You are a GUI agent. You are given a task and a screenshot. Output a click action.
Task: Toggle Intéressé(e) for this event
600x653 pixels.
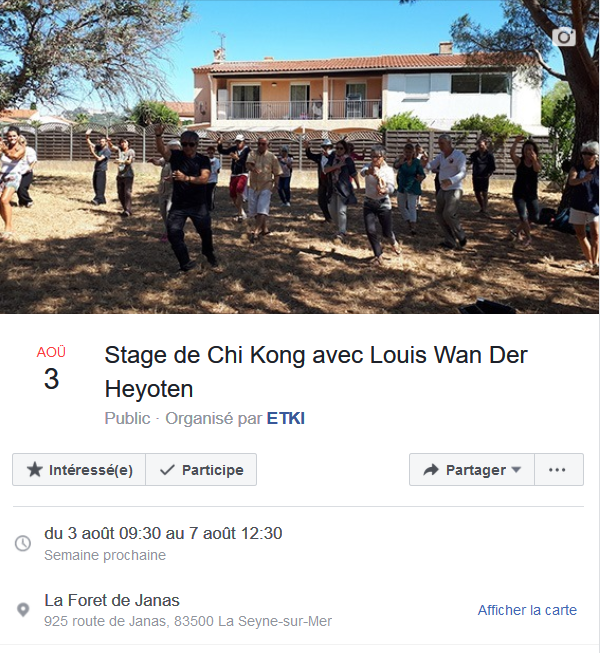click(x=79, y=470)
